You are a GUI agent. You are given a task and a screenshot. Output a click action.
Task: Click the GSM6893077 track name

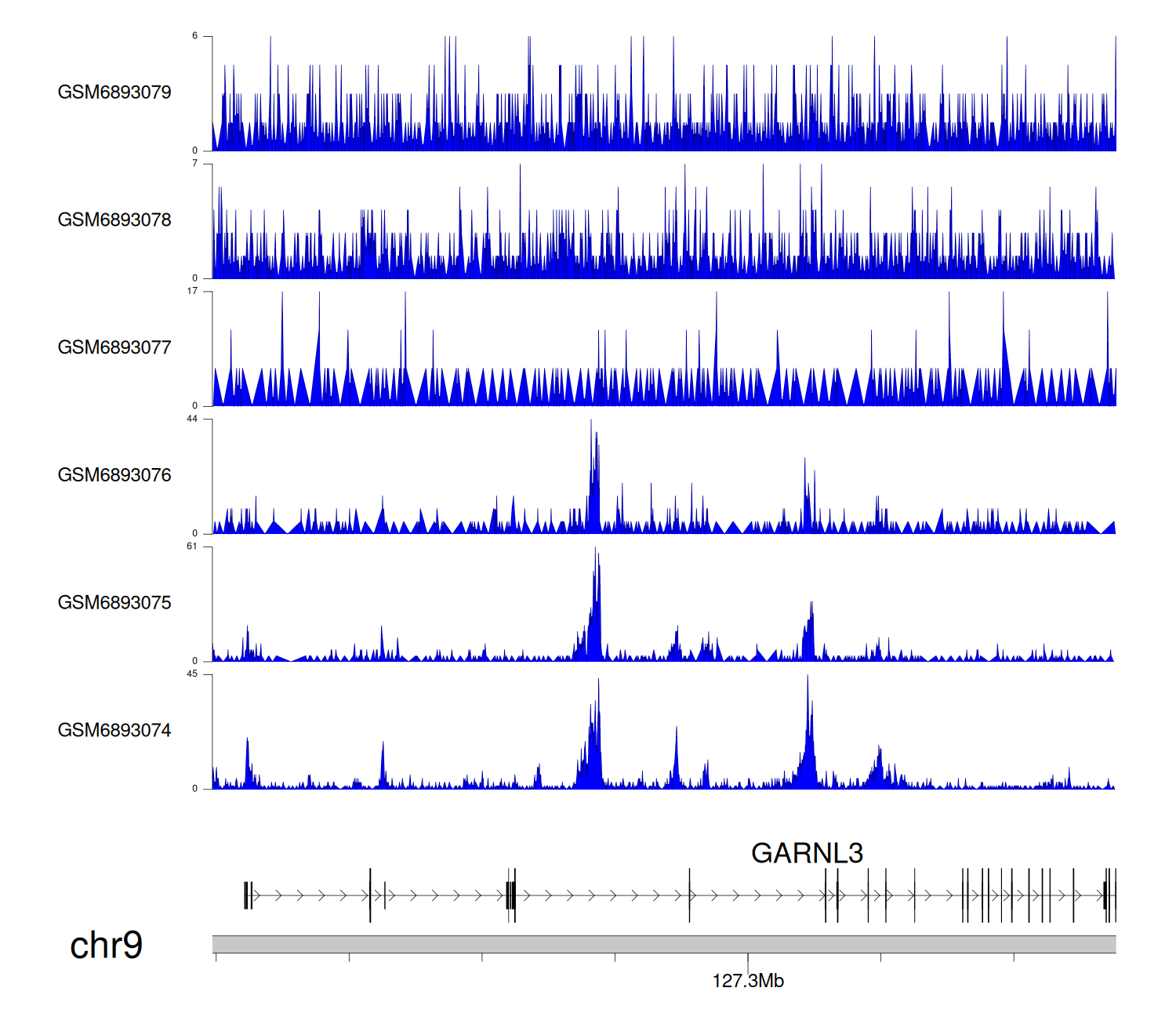[x=114, y=348]
